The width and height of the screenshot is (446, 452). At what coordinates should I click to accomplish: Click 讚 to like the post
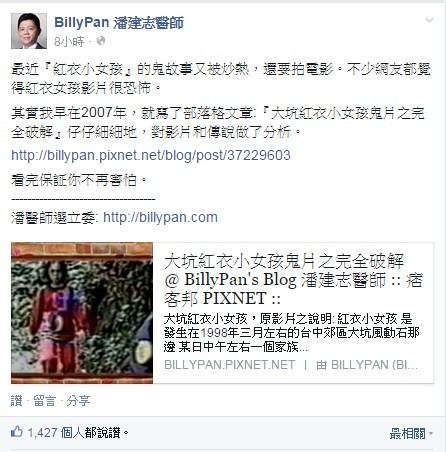(16, 400)
